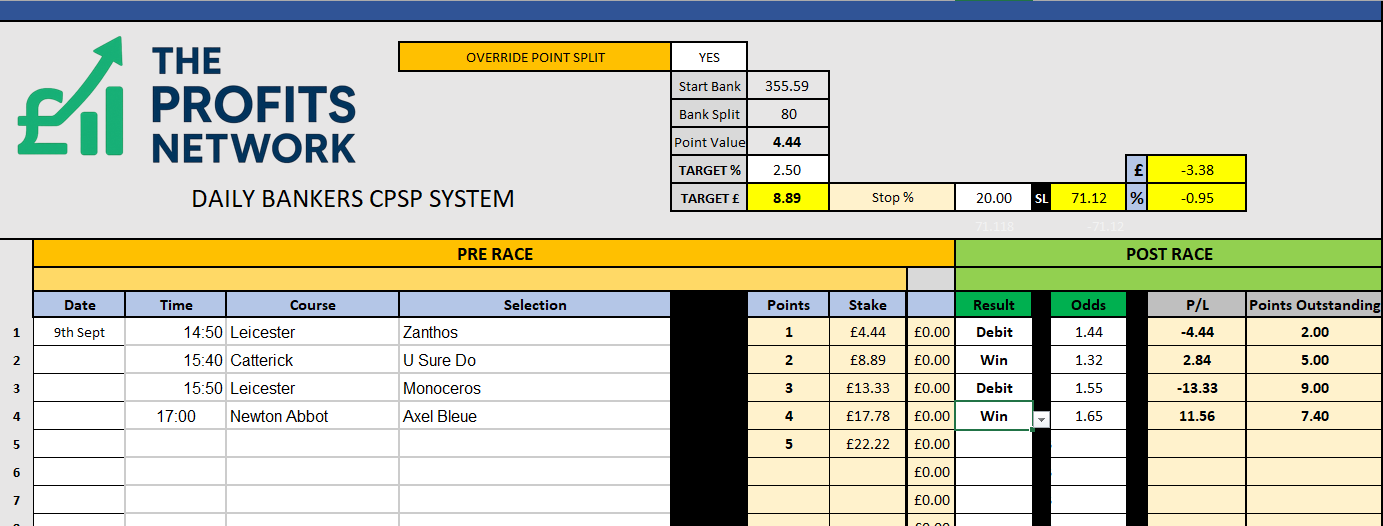Image resolution: width=1383 pixels, height=526 pixels.
Task: Select the Newton Abbot course cell
Action: (312, 416)
